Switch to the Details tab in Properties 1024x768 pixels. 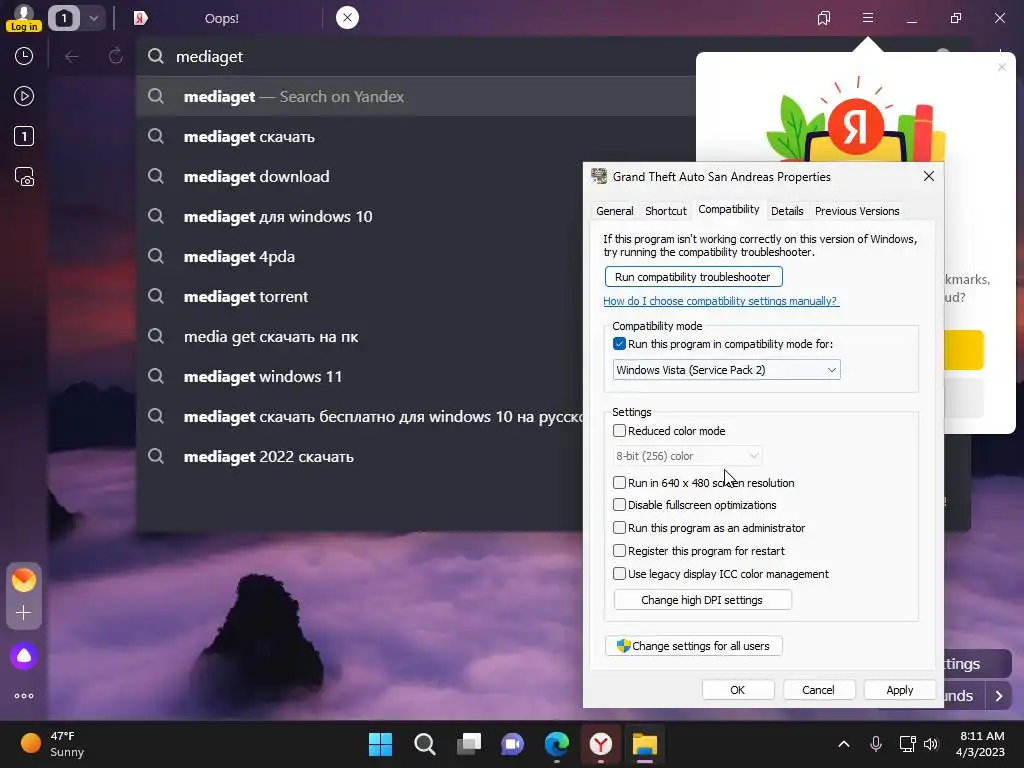(787, 211)
